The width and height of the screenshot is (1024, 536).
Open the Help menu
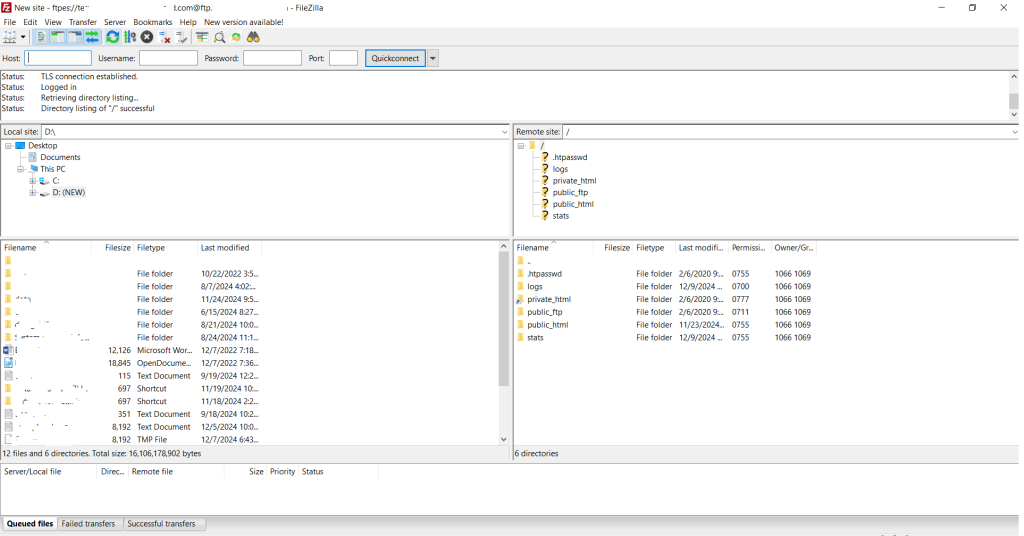[188, 22]
